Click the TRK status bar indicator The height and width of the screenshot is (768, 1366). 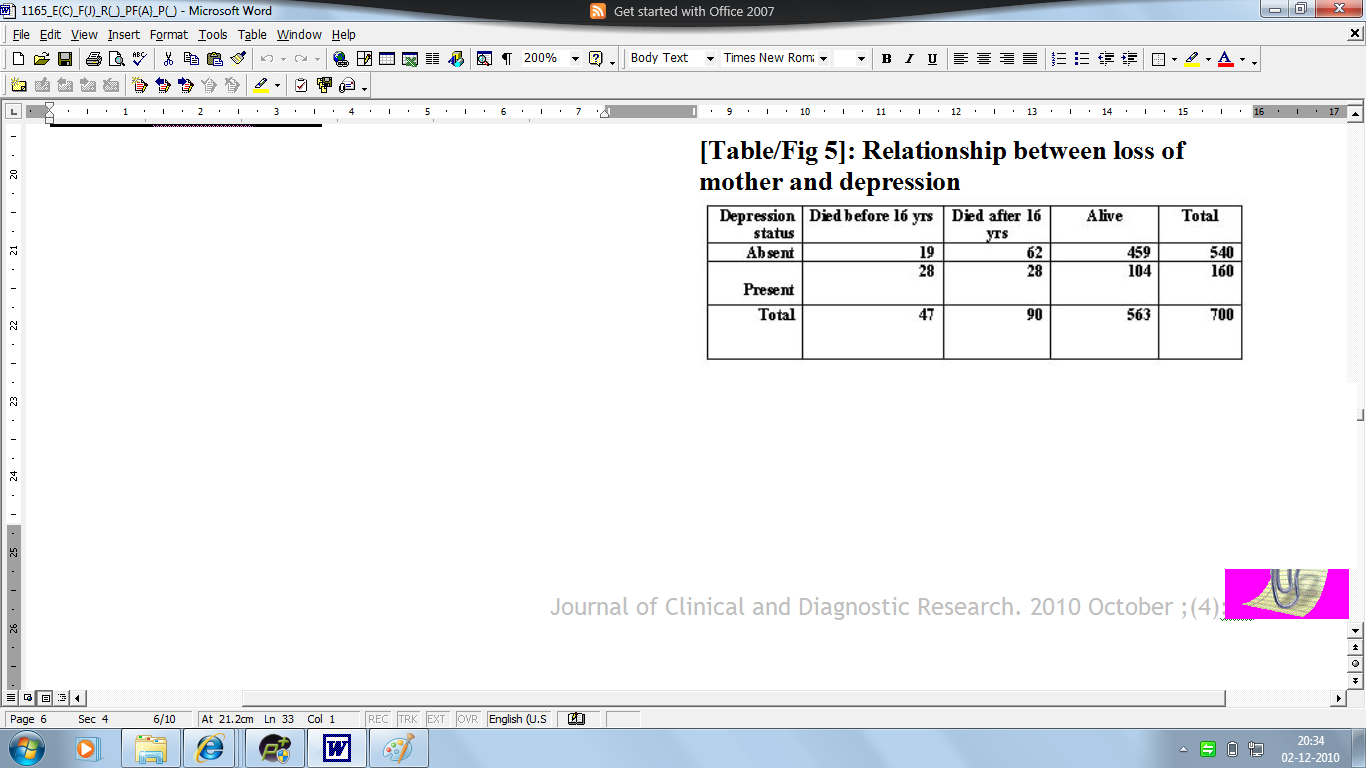(408, 719)
